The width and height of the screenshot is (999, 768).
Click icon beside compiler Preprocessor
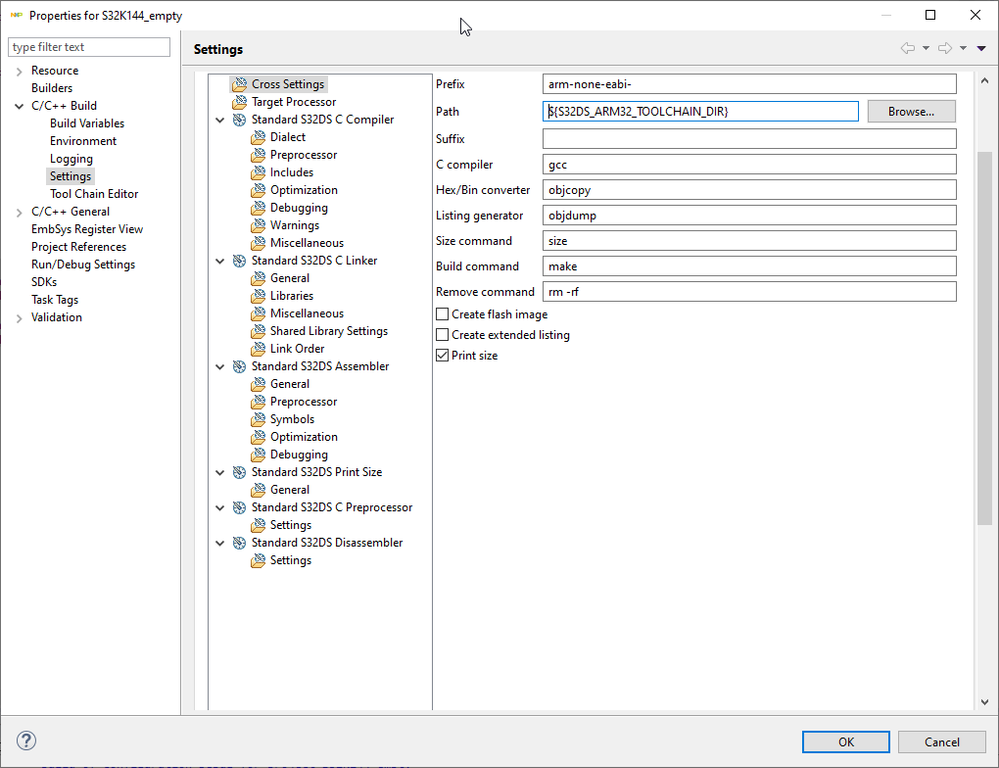258,155
